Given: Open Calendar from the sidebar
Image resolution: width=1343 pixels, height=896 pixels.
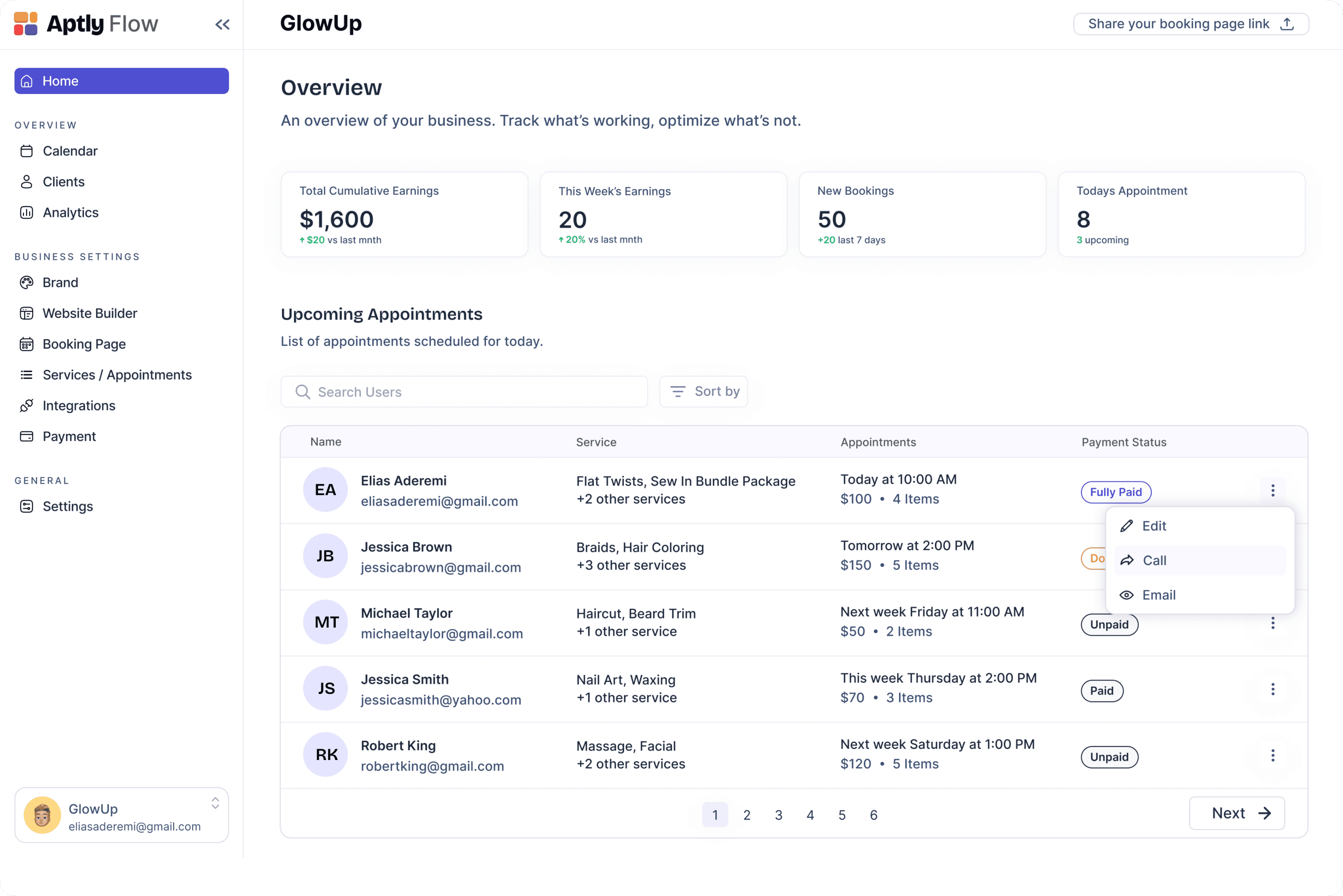Looking at the screenshot, I should coord(70,151).
